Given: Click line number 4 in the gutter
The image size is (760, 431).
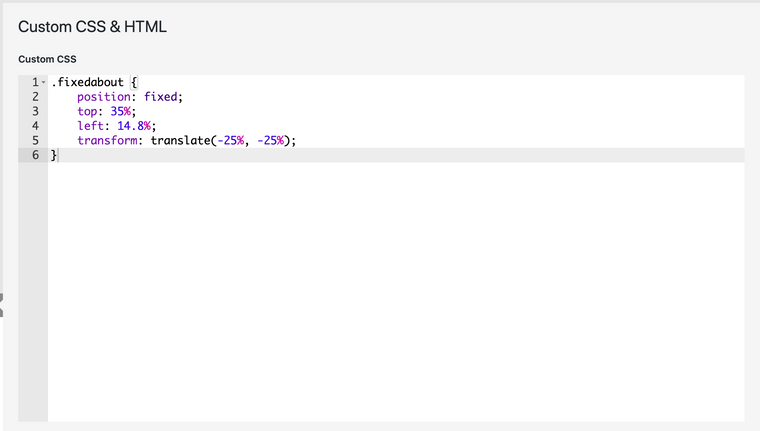Looking at the screenshot, I should point(35,126).
